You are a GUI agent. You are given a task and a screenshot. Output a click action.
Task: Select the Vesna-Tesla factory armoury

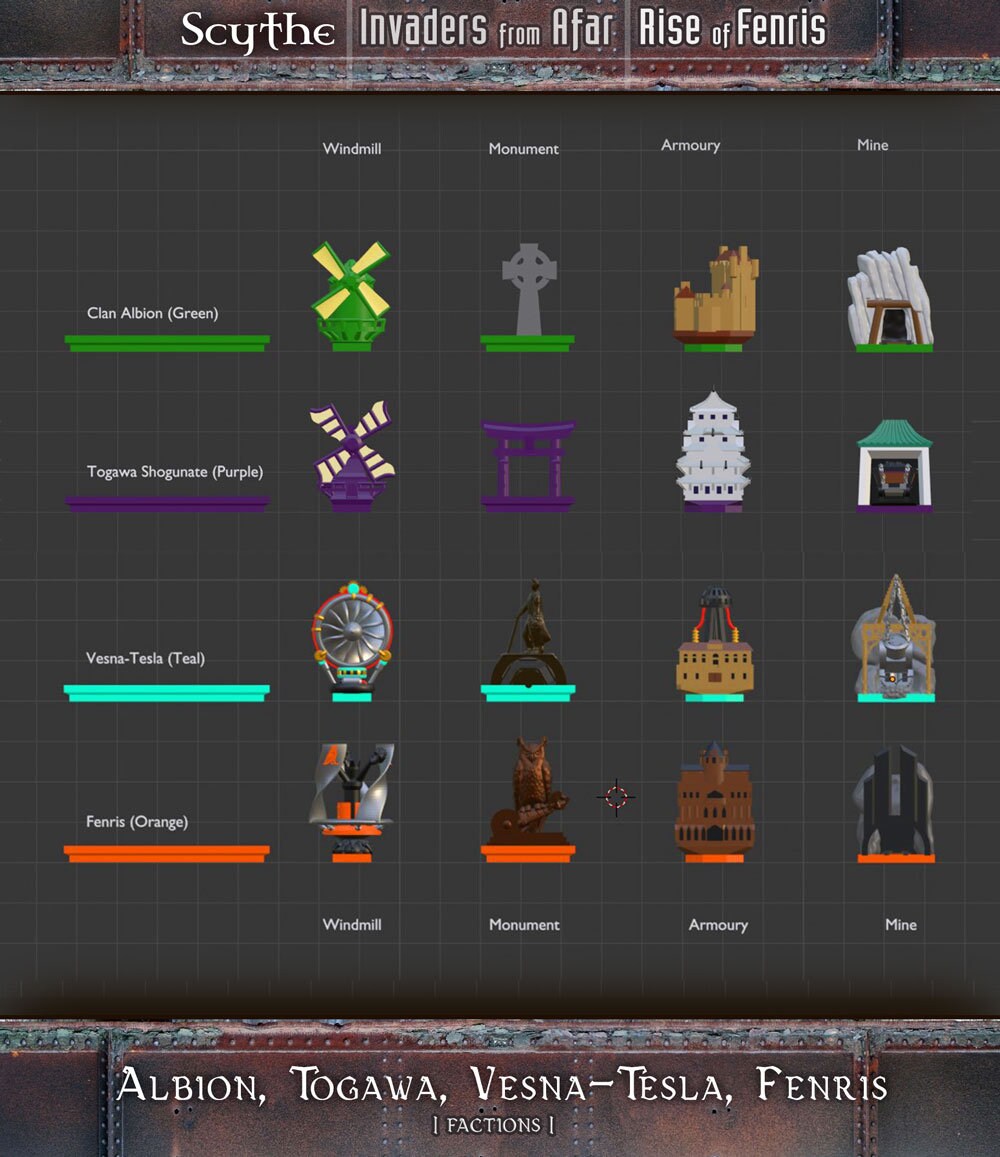[714, 643]
